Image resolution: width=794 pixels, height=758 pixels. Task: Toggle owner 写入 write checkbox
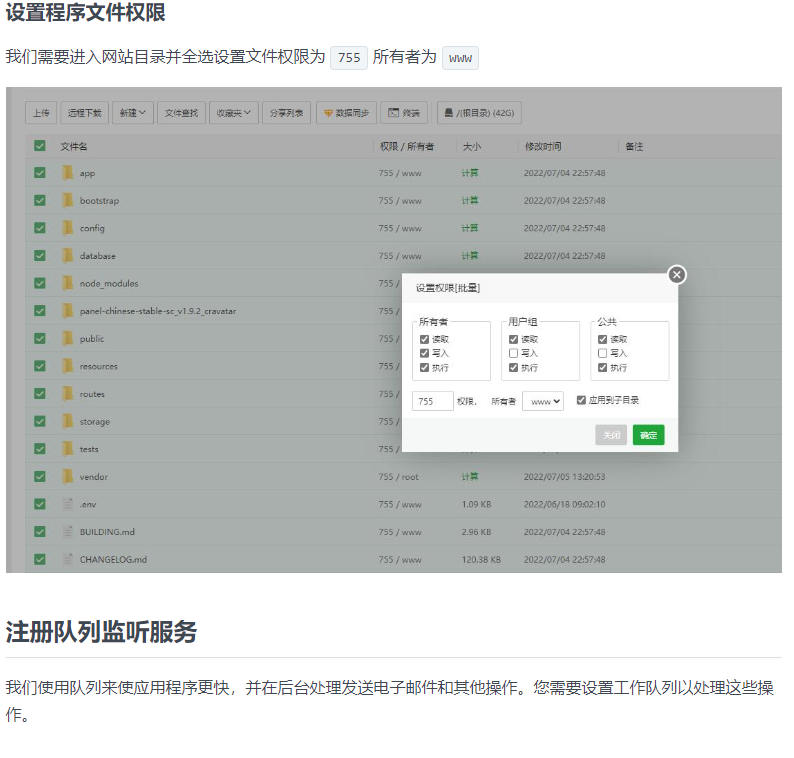[x=424, y=353]
